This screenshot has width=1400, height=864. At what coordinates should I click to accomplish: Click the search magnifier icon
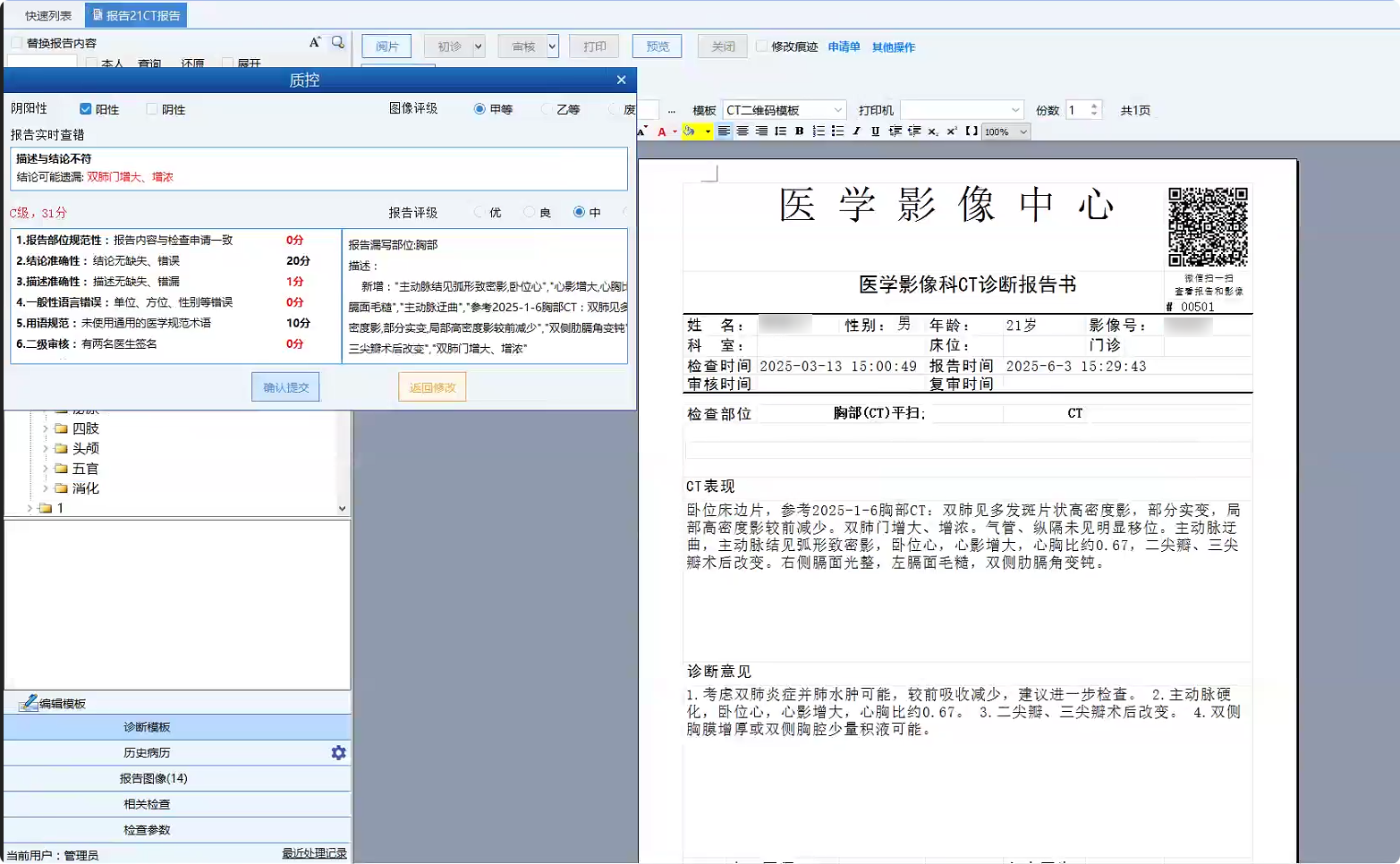[x=337, y=42]
